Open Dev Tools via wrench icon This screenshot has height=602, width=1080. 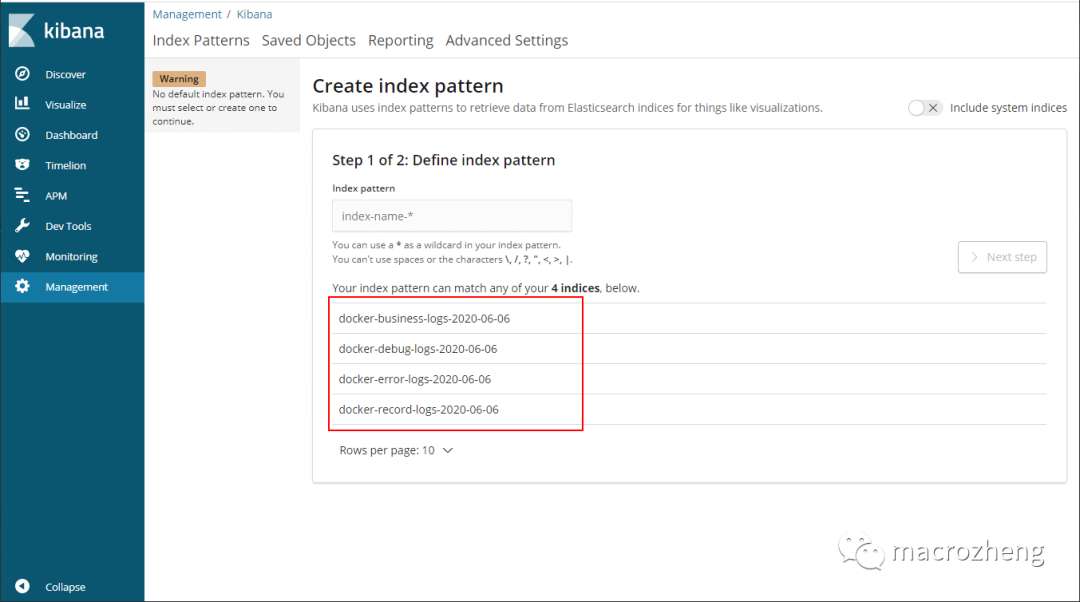(22, 225)
